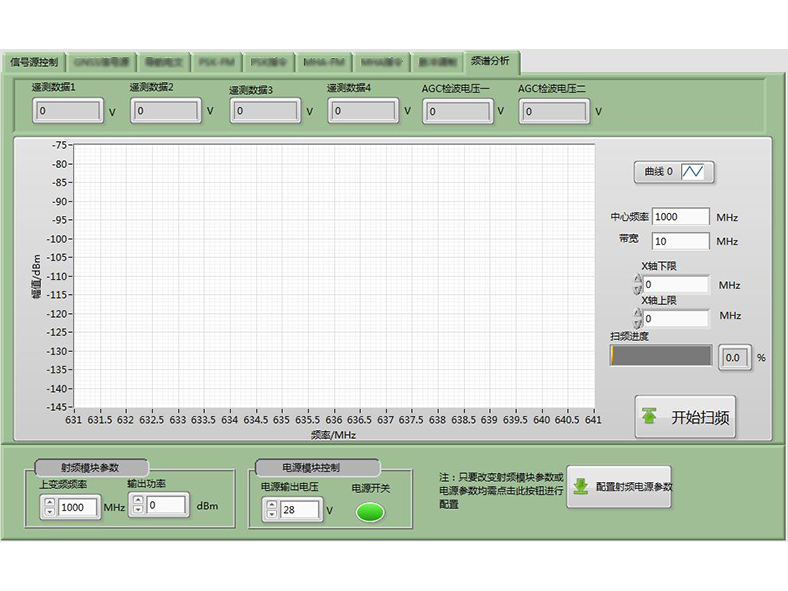The image size is (788, 591).
Task: Click the X轴下限 value field
Action: coord(676,284)
